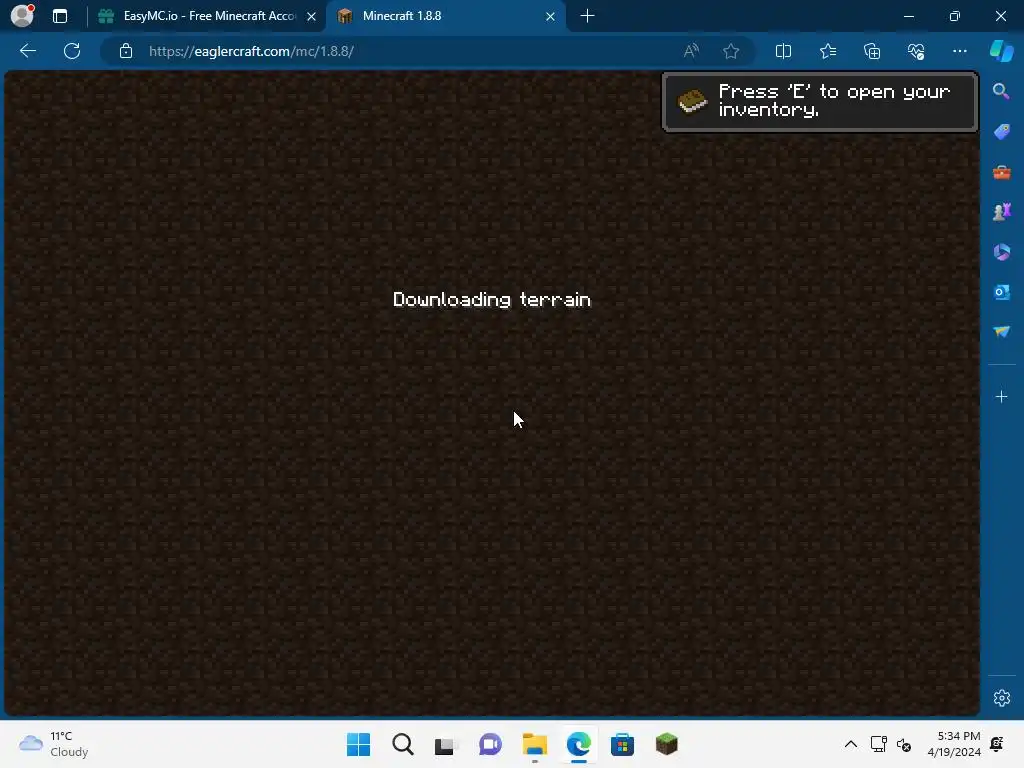
Task: Click the inventory tutorial toast
Action: click(x=820, y=102)
